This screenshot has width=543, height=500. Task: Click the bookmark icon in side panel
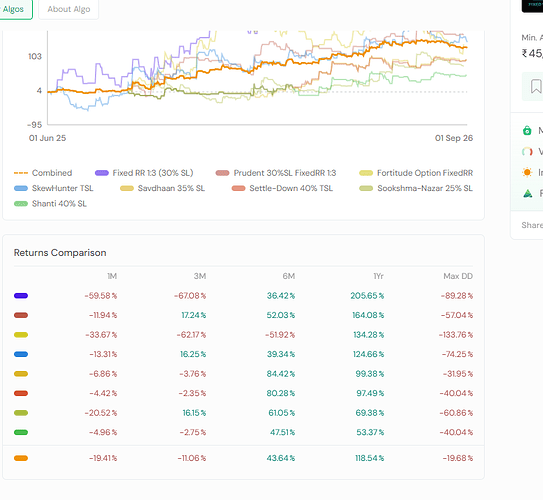(x=536, y=86)
